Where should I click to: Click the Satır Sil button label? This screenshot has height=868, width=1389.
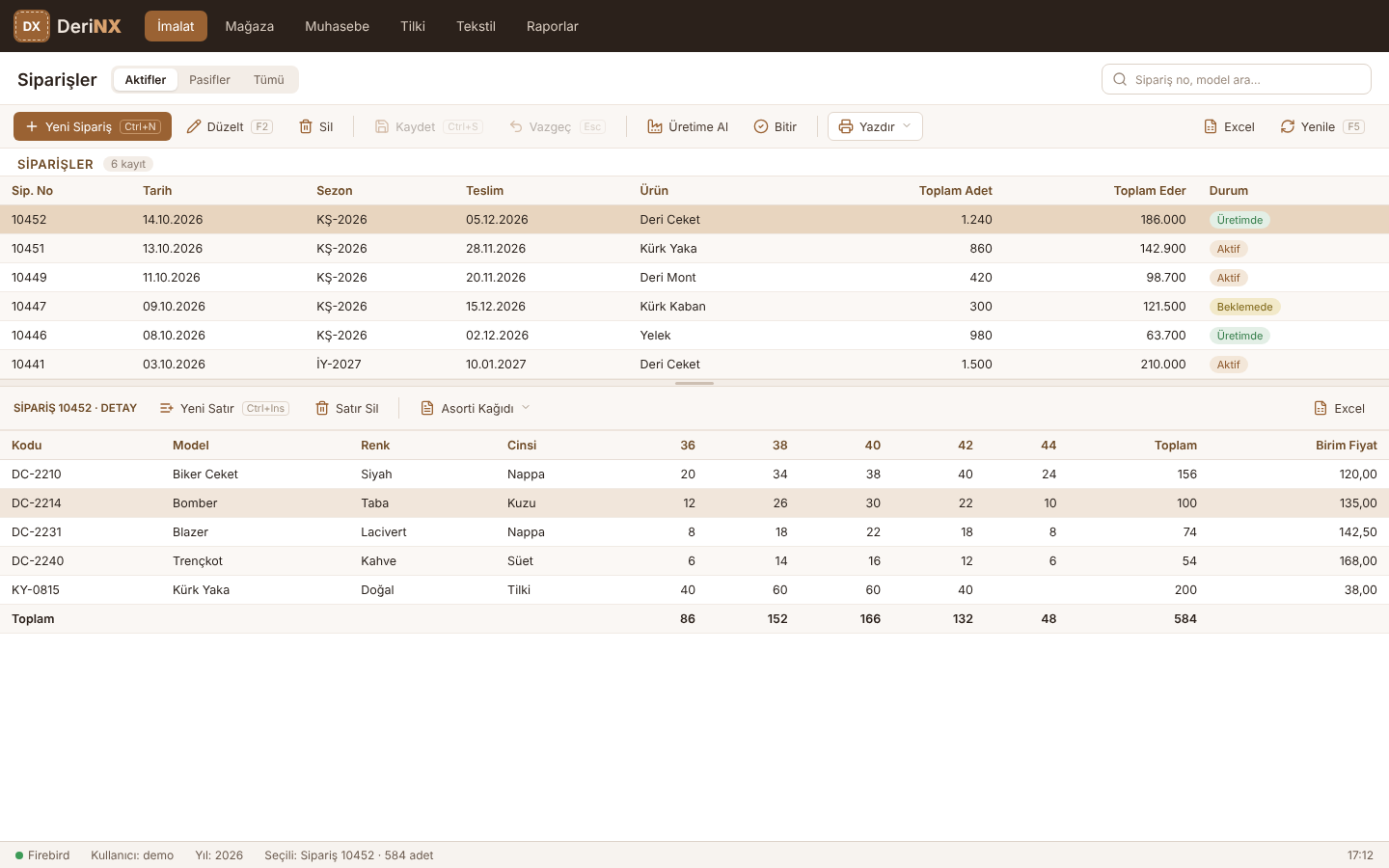[x=357, y=408]
